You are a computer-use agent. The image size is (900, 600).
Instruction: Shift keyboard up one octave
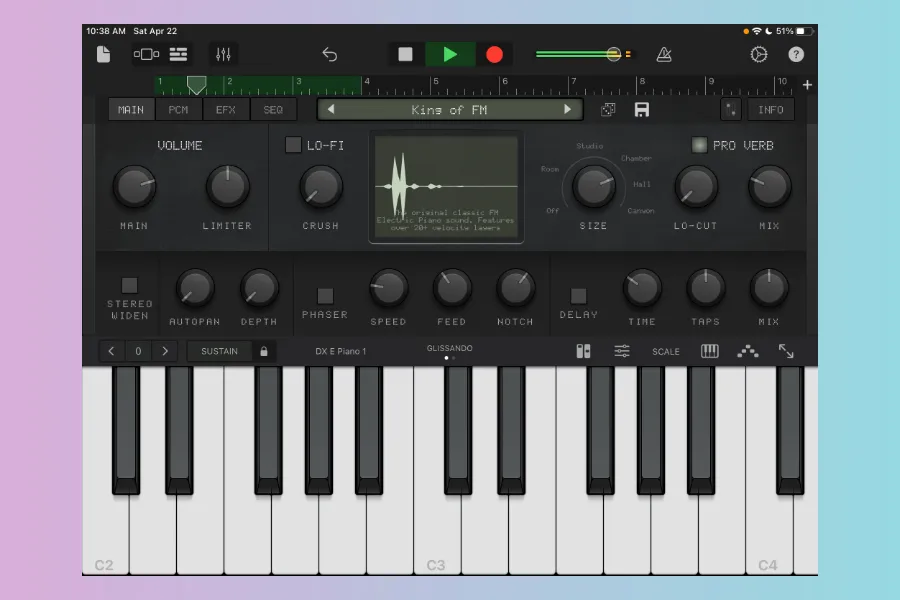165,351
